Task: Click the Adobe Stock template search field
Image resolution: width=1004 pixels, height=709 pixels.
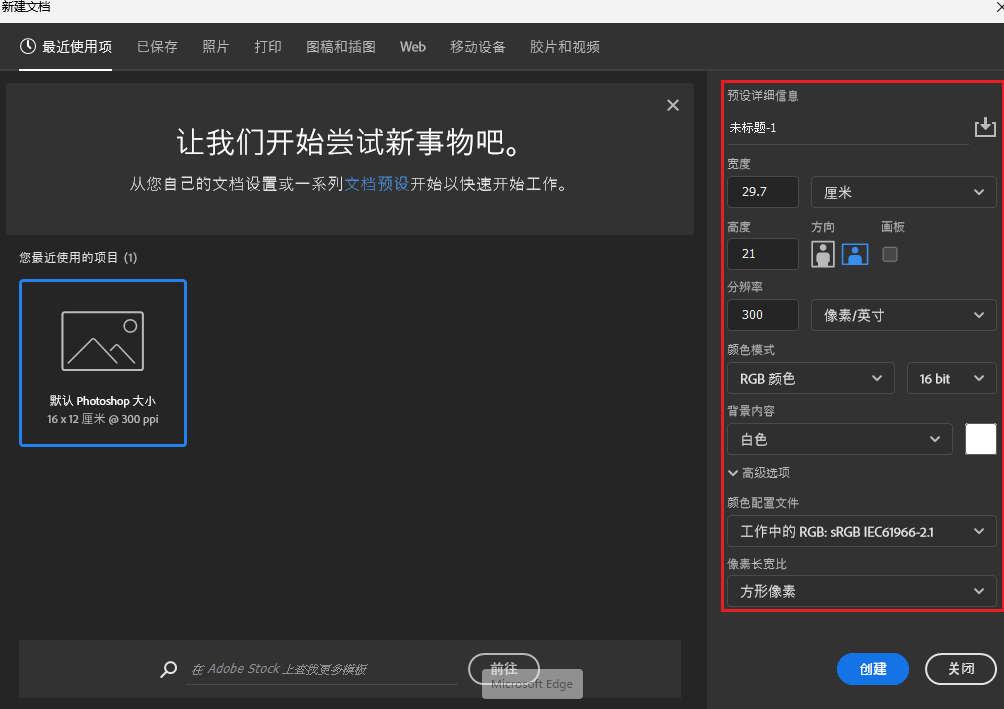Action: [x=321, y=669]
